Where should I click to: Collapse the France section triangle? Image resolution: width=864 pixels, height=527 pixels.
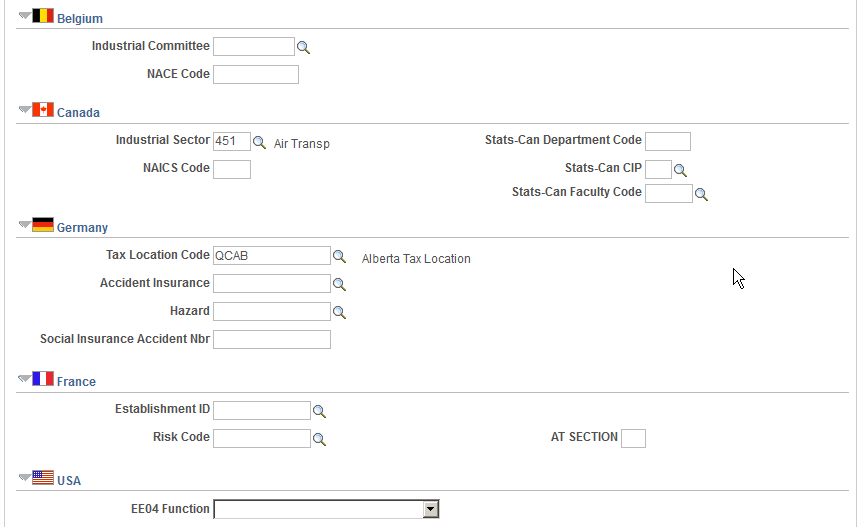25,379
